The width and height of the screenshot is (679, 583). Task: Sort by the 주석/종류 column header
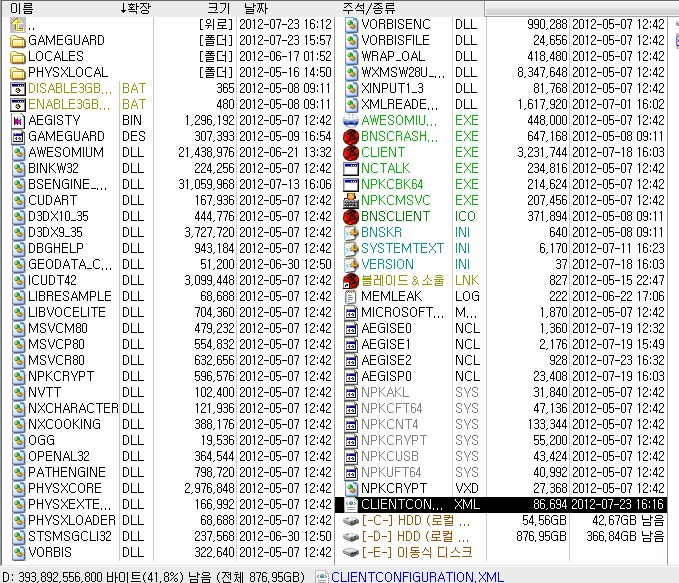369,8
